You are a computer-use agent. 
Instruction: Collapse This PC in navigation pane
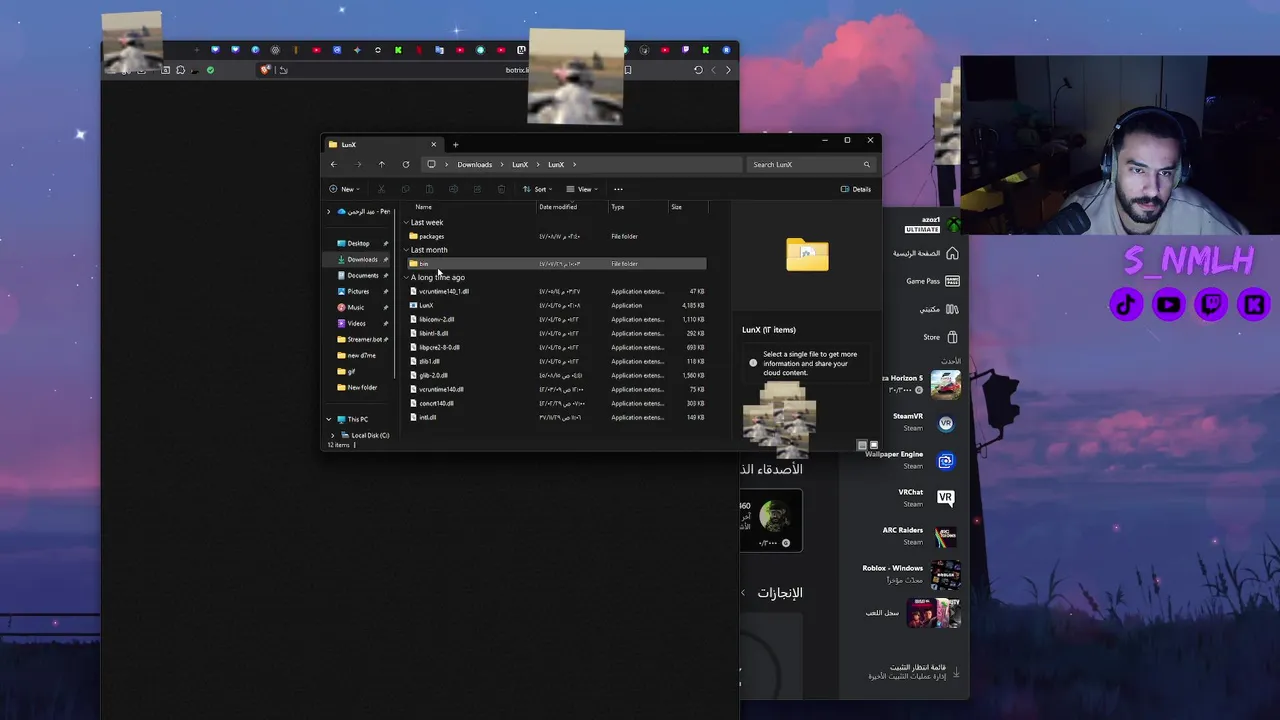click(x=329, y=419)
